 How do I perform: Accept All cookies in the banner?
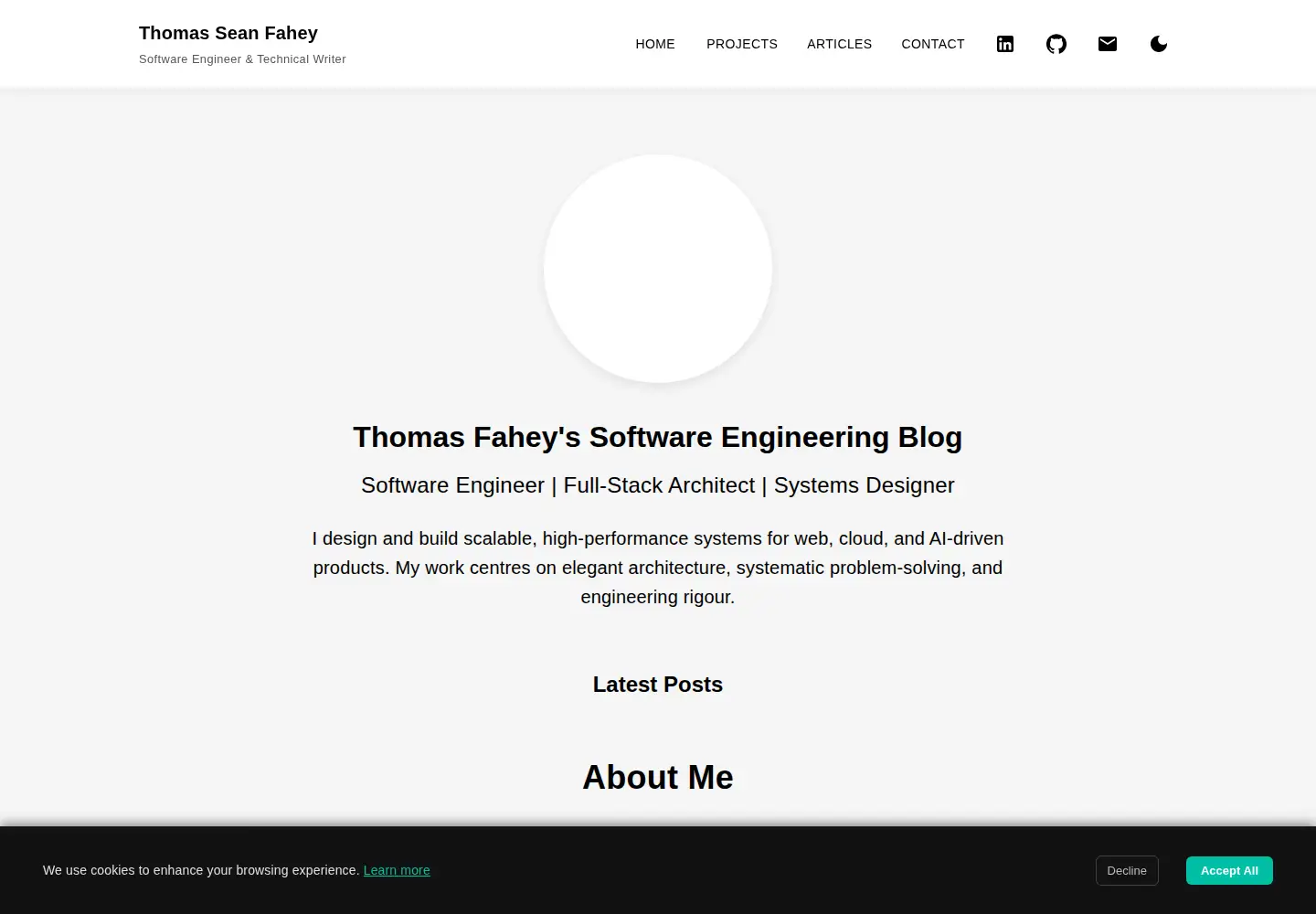[1229, 870]
